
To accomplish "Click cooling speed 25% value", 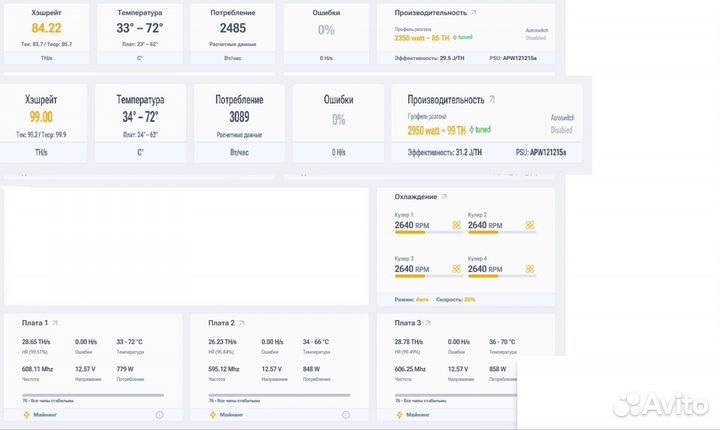I will 469,299.
